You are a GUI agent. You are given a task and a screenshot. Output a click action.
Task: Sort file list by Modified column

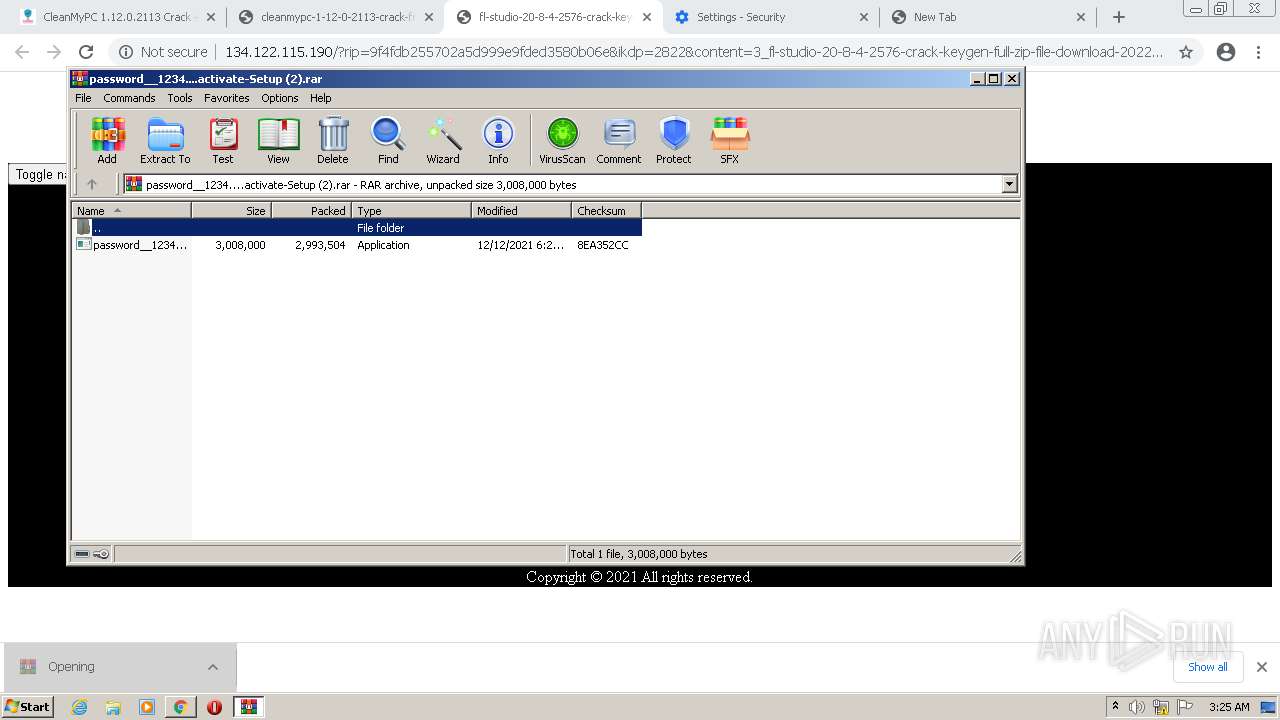pyautogui.click(x=521, y=210)
